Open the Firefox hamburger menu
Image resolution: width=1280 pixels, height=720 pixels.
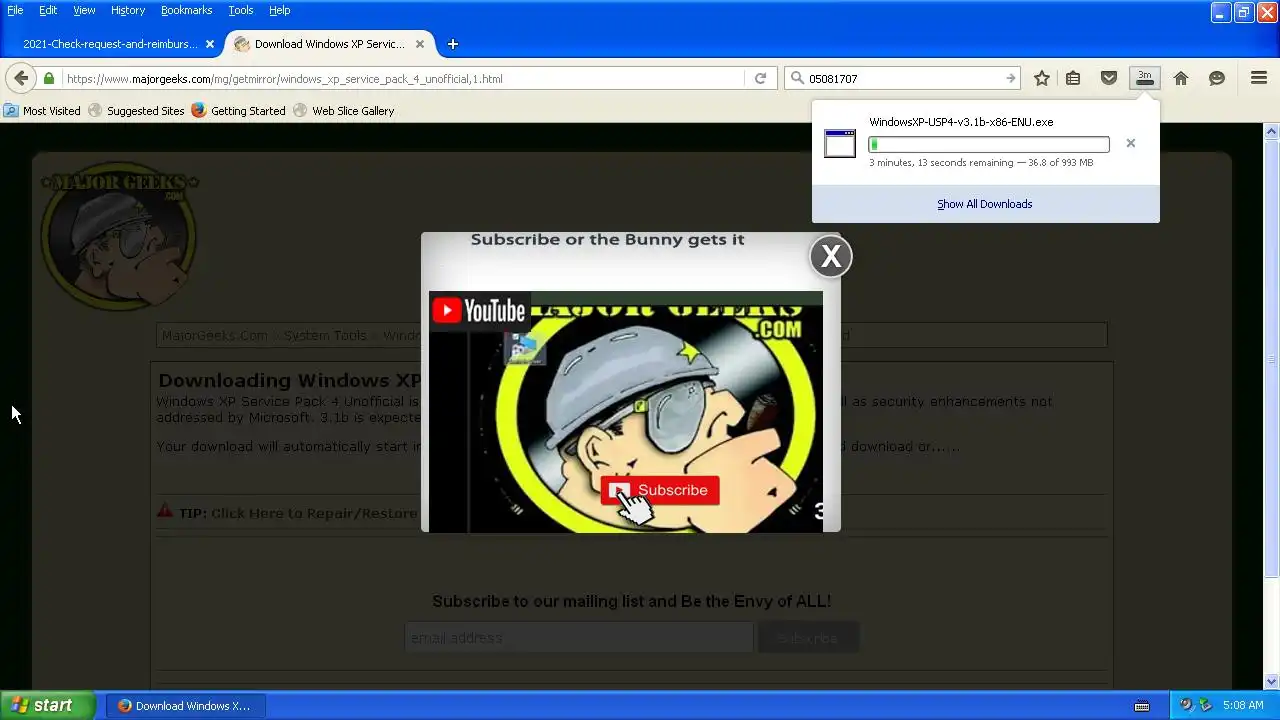1259,78
